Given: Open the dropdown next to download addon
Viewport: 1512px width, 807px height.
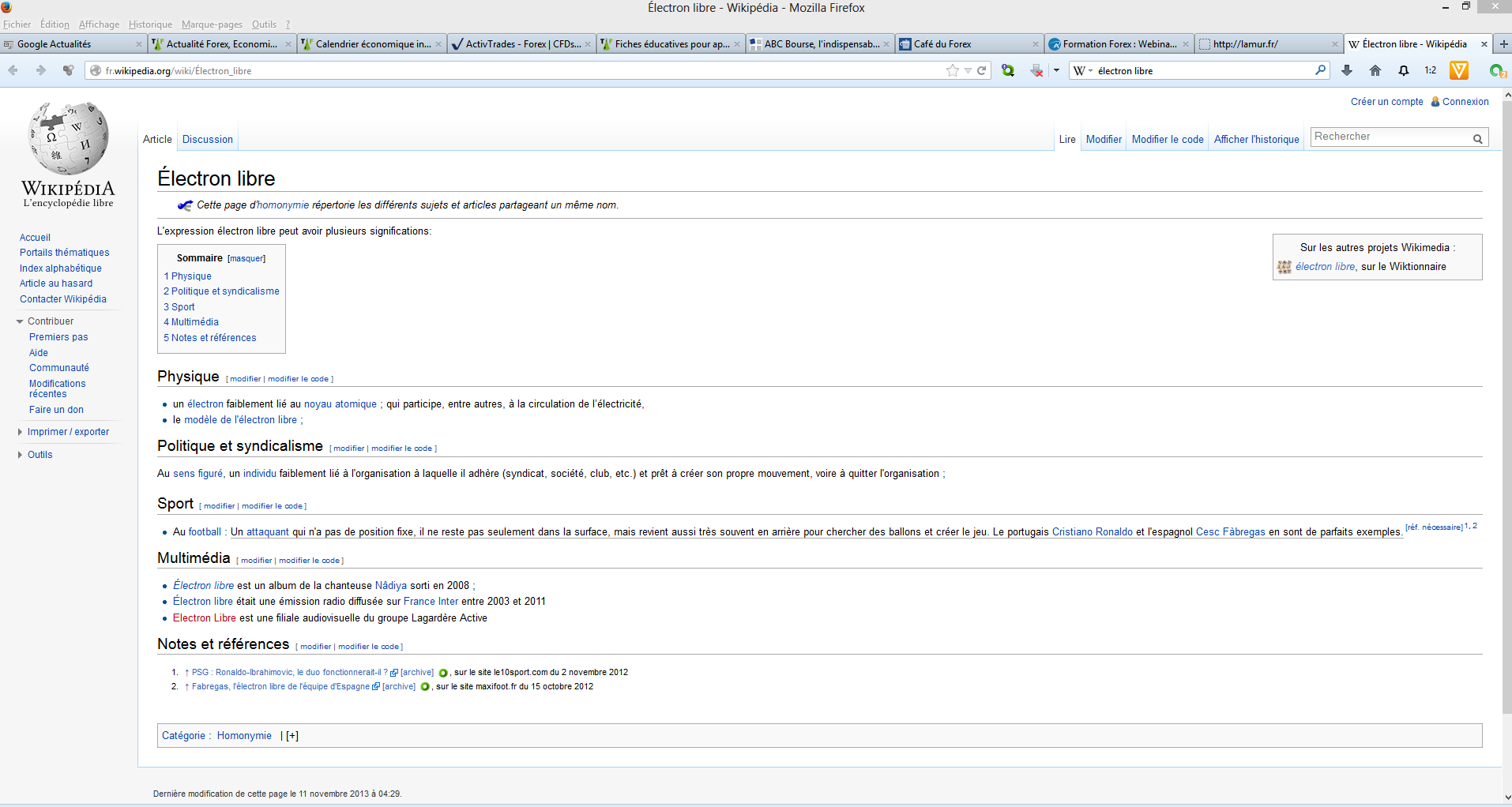Looking at the screenshot, I should point(1056,70).
